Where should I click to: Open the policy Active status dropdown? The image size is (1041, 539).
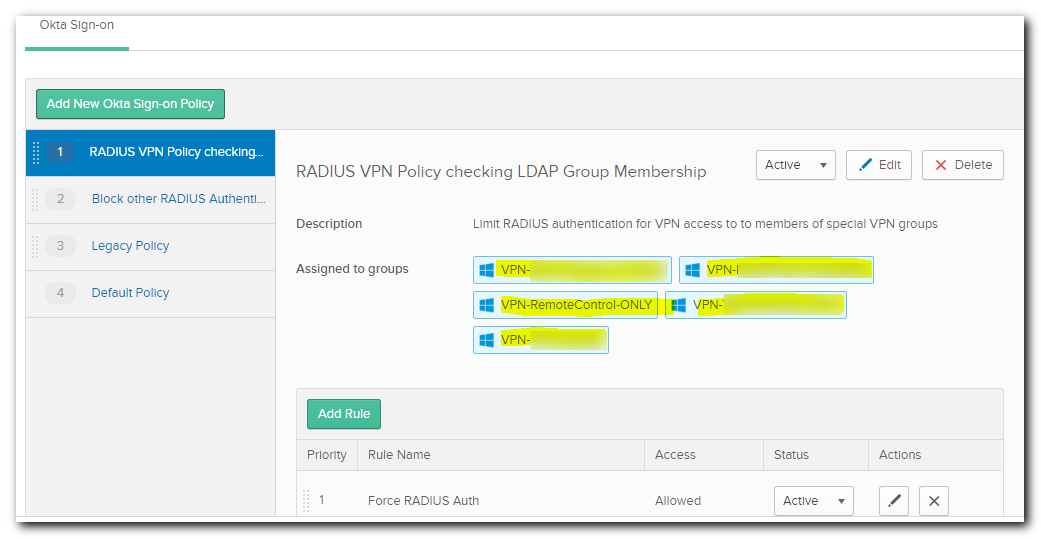click(795, 165)
